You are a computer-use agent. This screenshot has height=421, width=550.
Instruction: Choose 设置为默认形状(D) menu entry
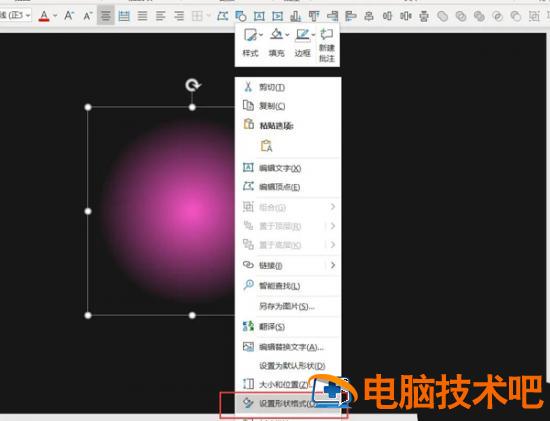pos(288,366)
